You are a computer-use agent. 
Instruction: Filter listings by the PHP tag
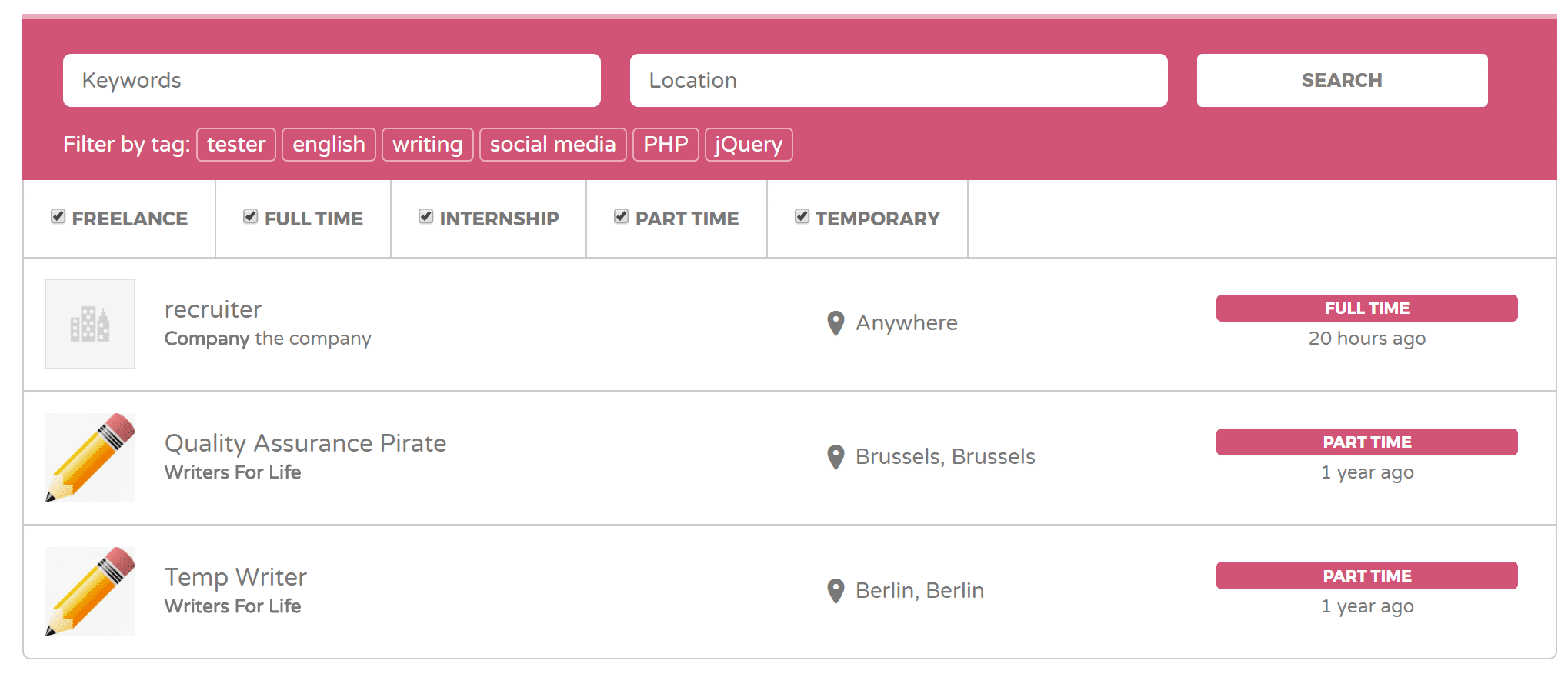(x=666, y=145)
